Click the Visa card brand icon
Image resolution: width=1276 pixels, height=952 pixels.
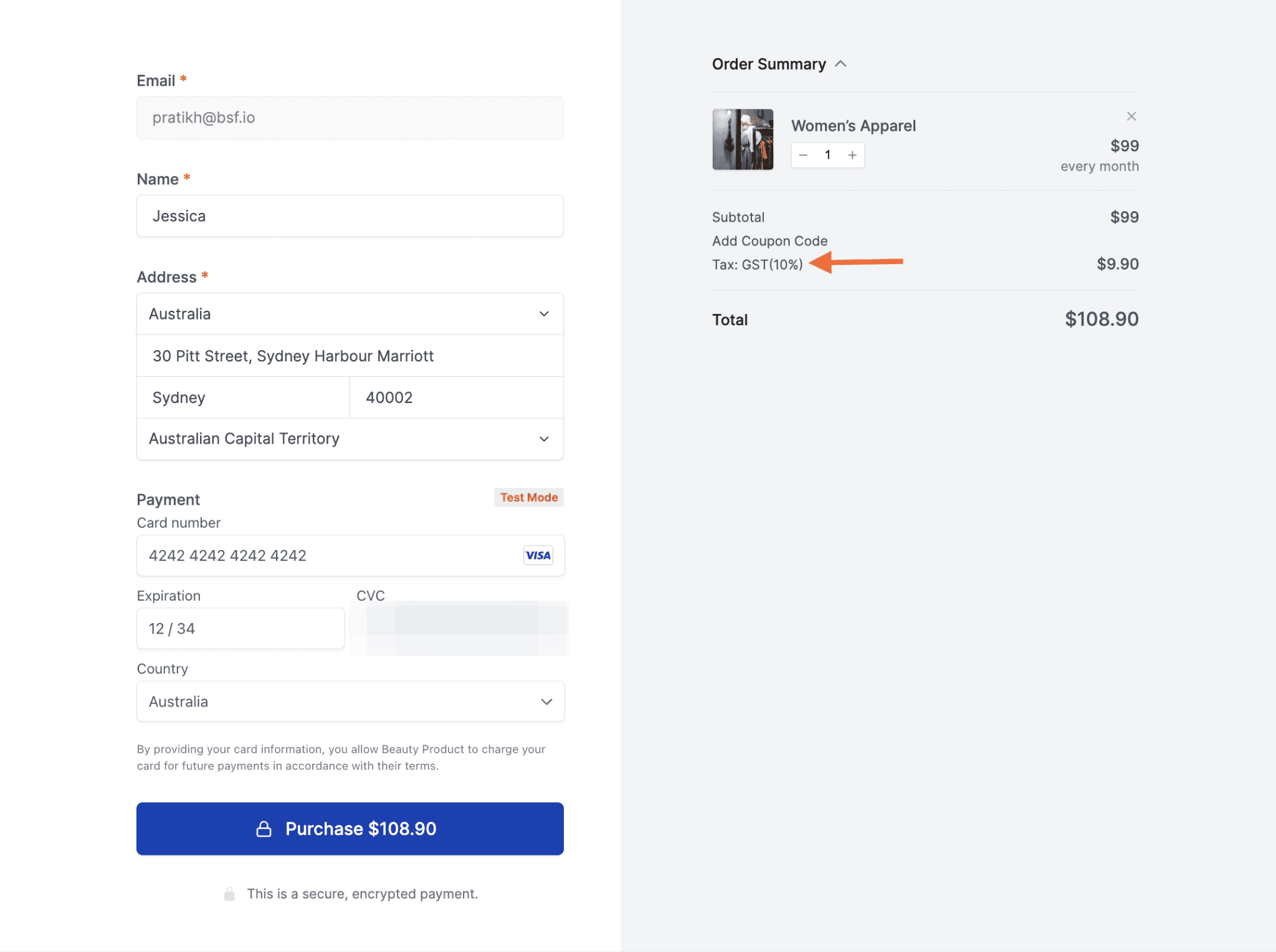coord(538,555)
